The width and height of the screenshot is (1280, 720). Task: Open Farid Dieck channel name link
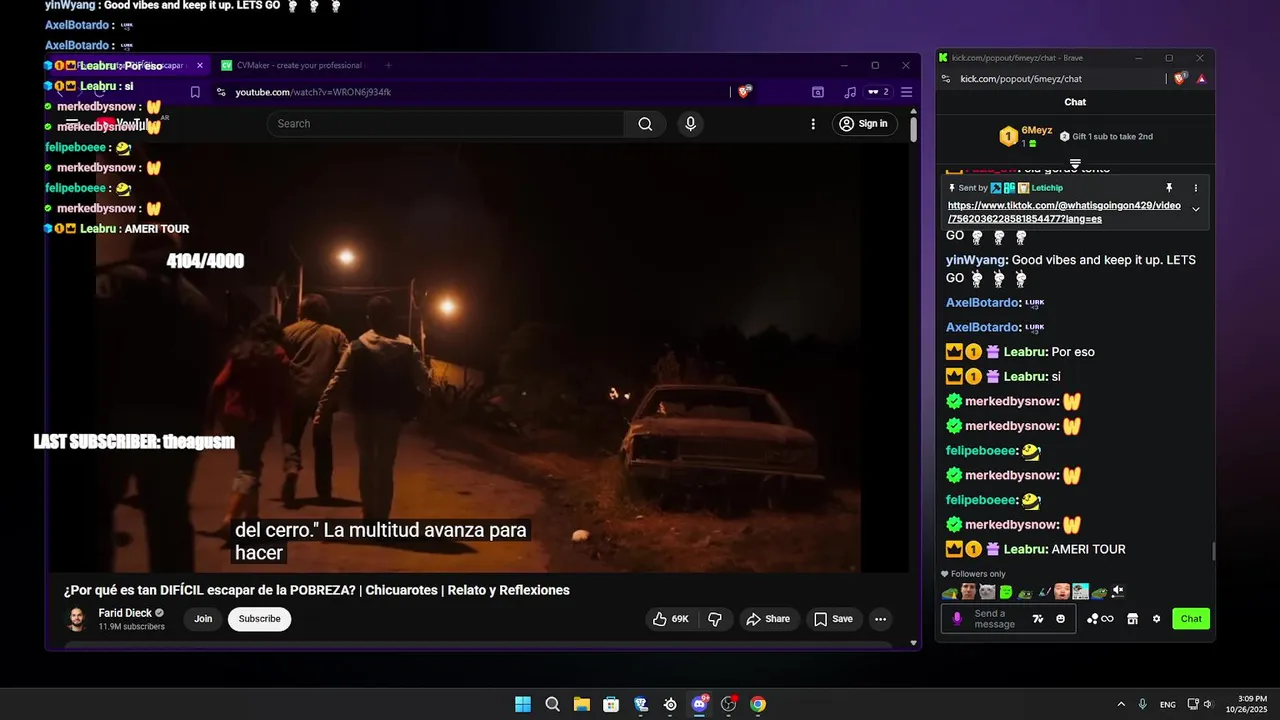click(x=125, y=613)
